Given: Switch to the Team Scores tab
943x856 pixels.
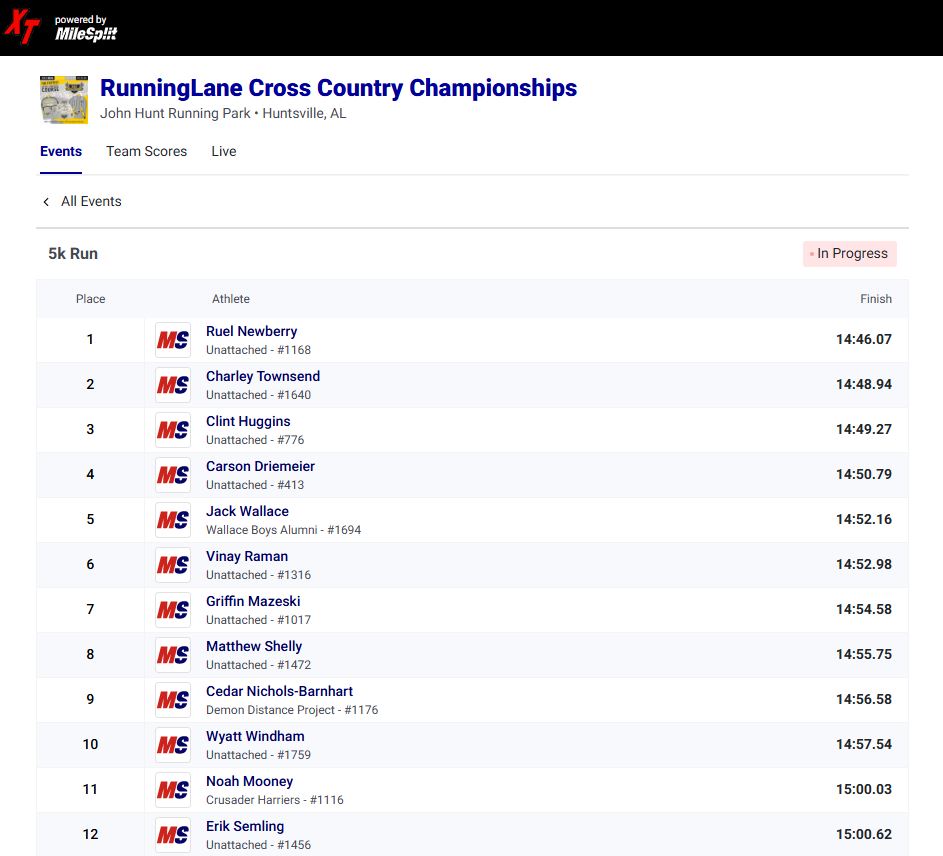Looking at the screenshot, I should click(x=147, y=152).
